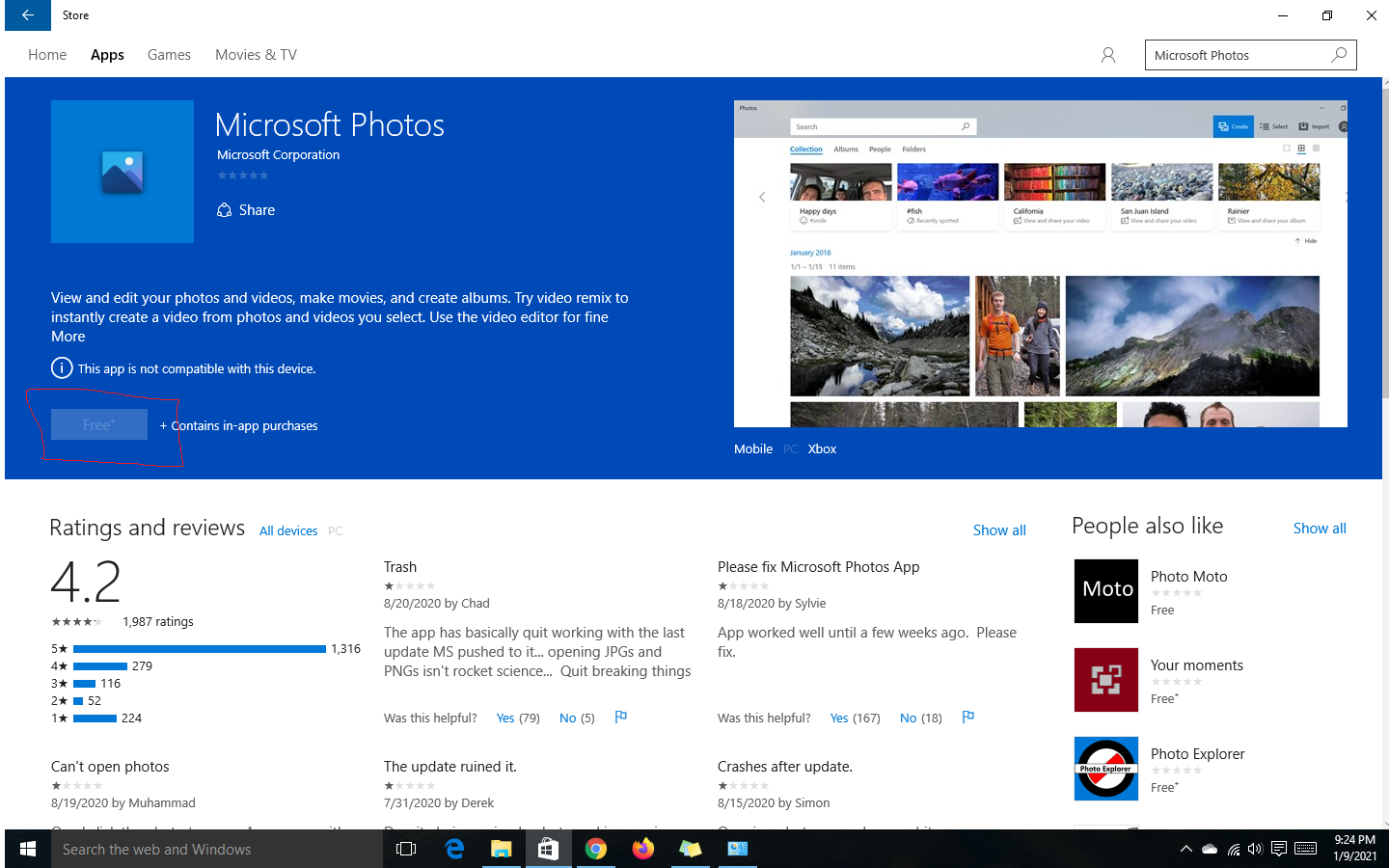Filter reviews by All devices
Viewport: 1389px width, 868px height.
click(288, 530)
